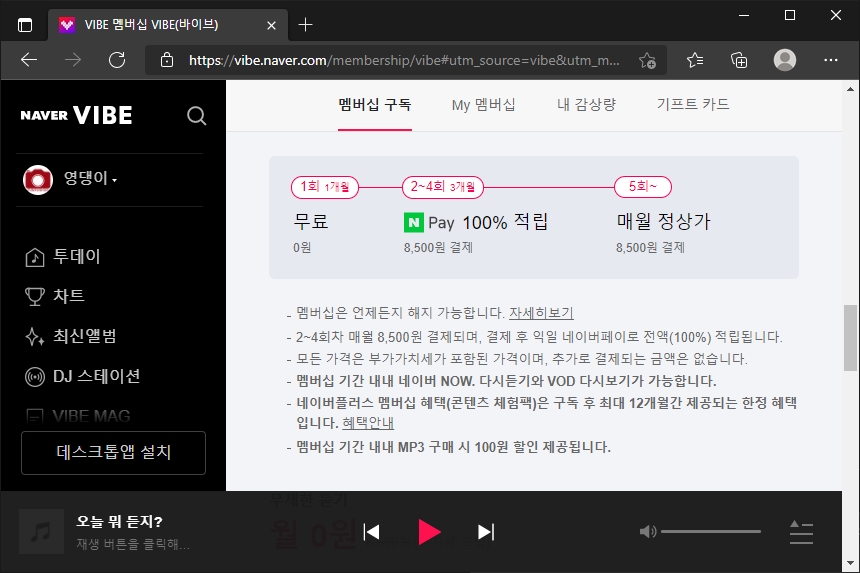Click the NAVER VIBE logo
This screenshot has height=573, width=860.
coord(76,115)
